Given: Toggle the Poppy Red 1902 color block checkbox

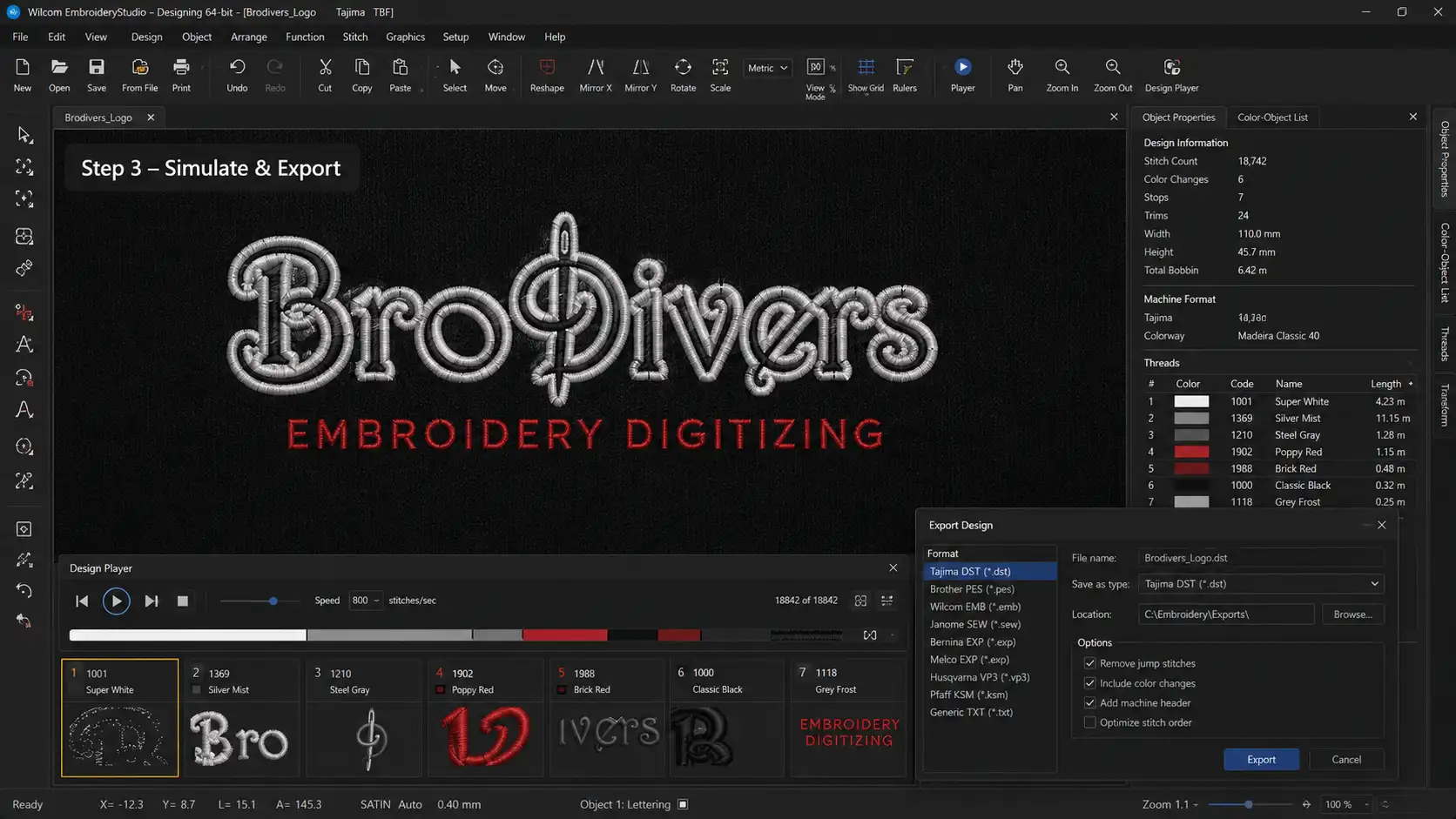Looking at the screenshot, I should (x=440, y=690).
